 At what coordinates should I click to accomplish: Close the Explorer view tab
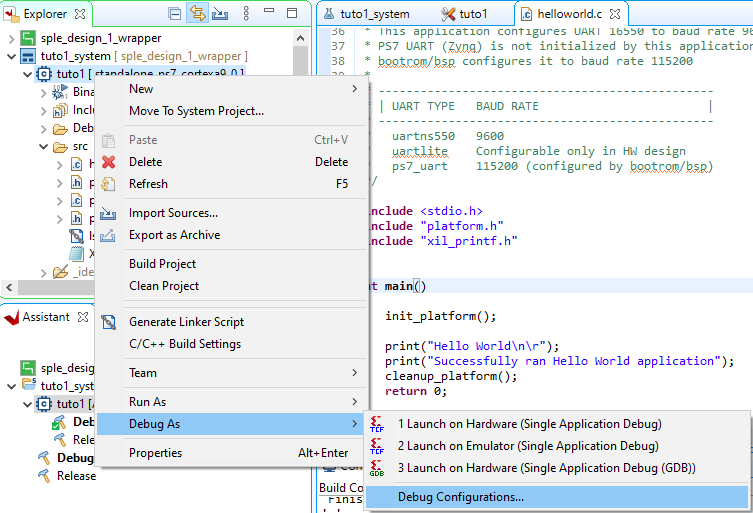coord(80,14)
